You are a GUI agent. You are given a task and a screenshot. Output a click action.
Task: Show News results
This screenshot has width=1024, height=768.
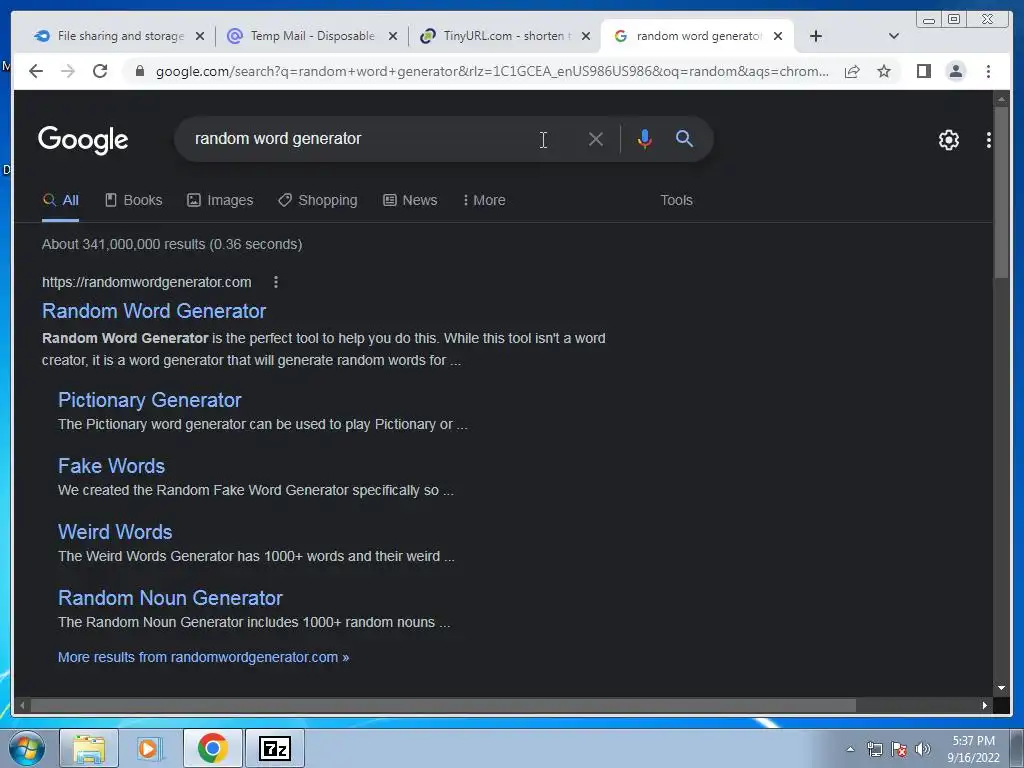tap(409, 200)
